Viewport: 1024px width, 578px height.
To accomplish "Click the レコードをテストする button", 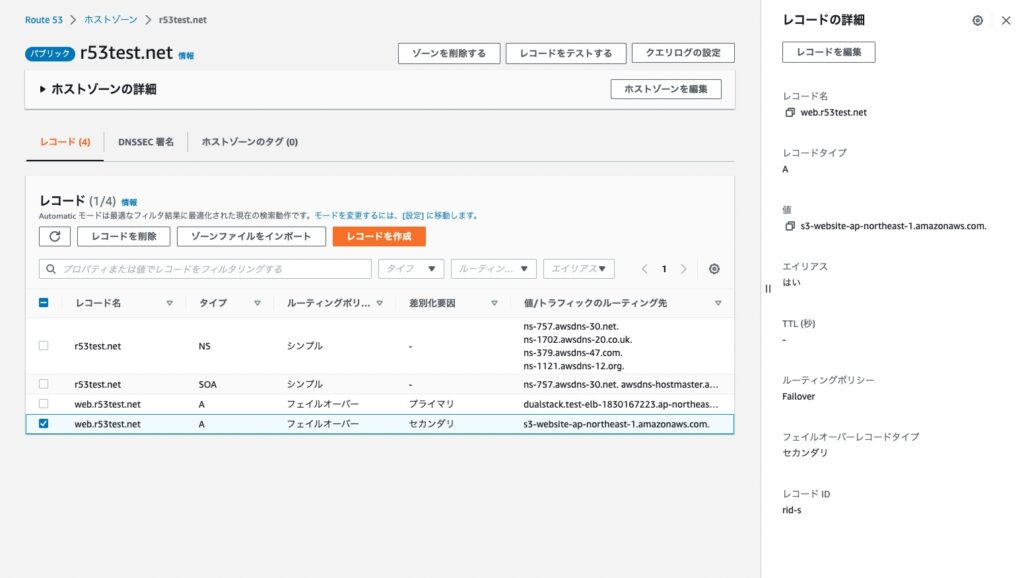I will (x=566, y=53).
